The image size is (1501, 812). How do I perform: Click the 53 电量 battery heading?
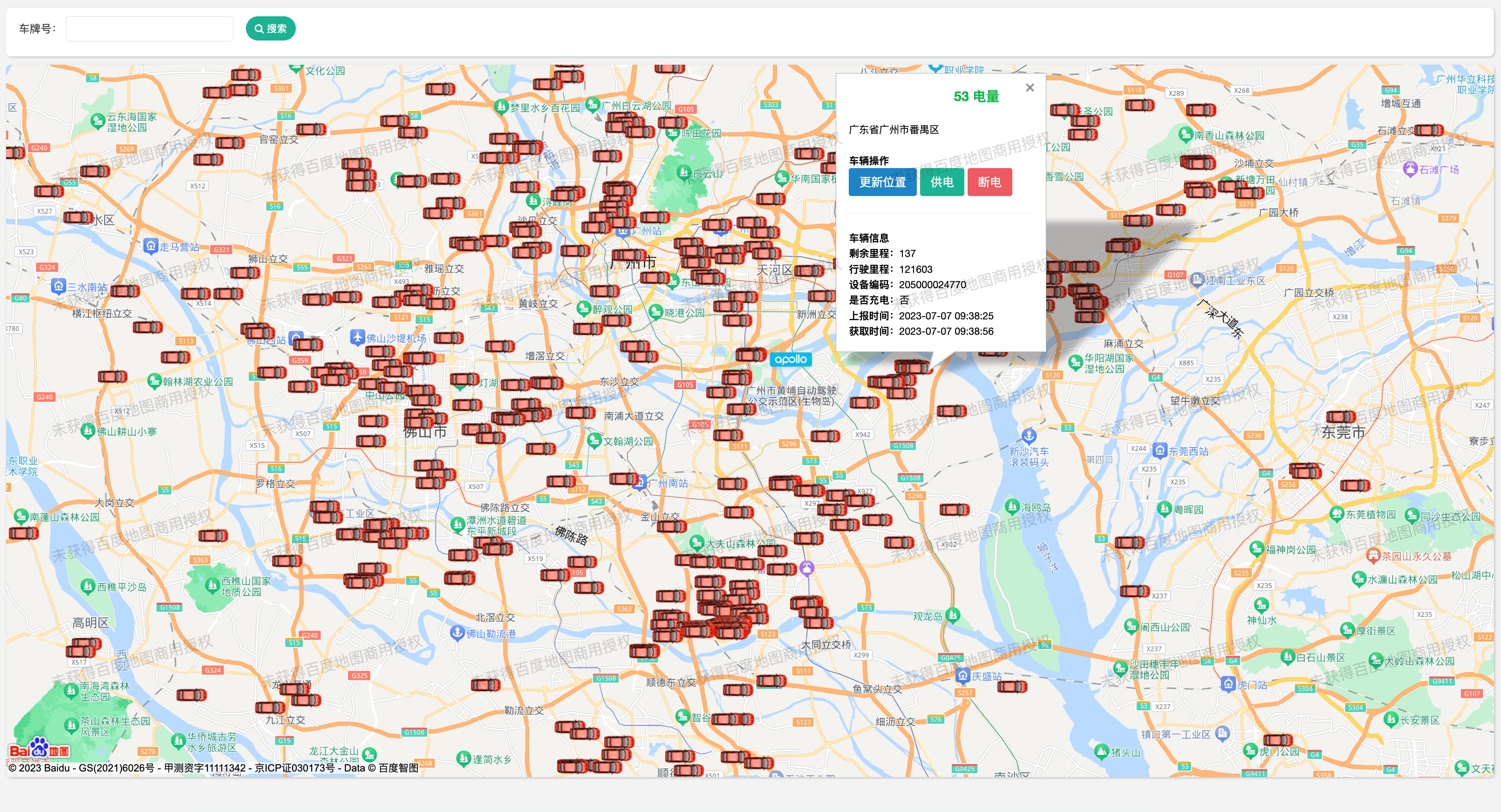click(976, 97)
